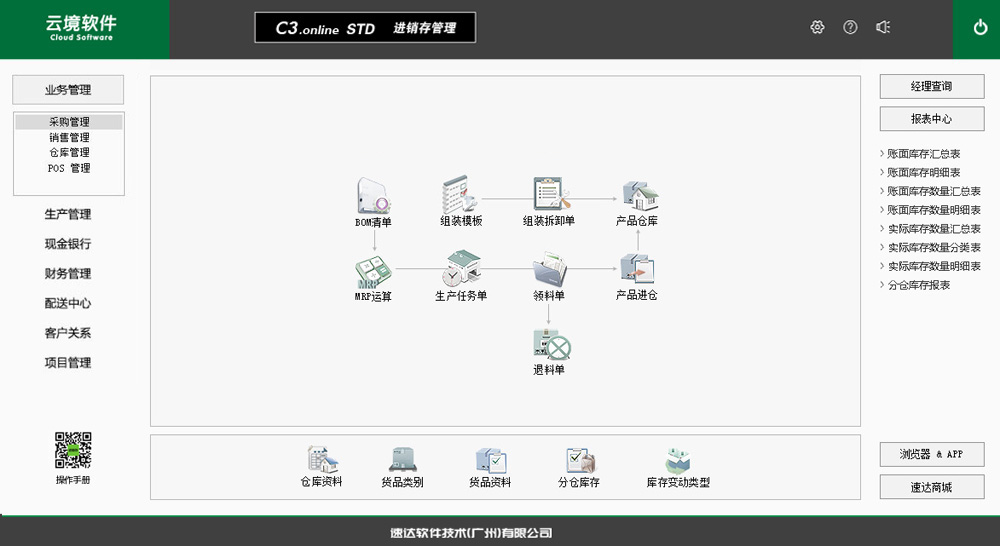Open the 速达商城 button
Image resolution: width=1000 pixels, height=546 pixels.
coord(931,488)
